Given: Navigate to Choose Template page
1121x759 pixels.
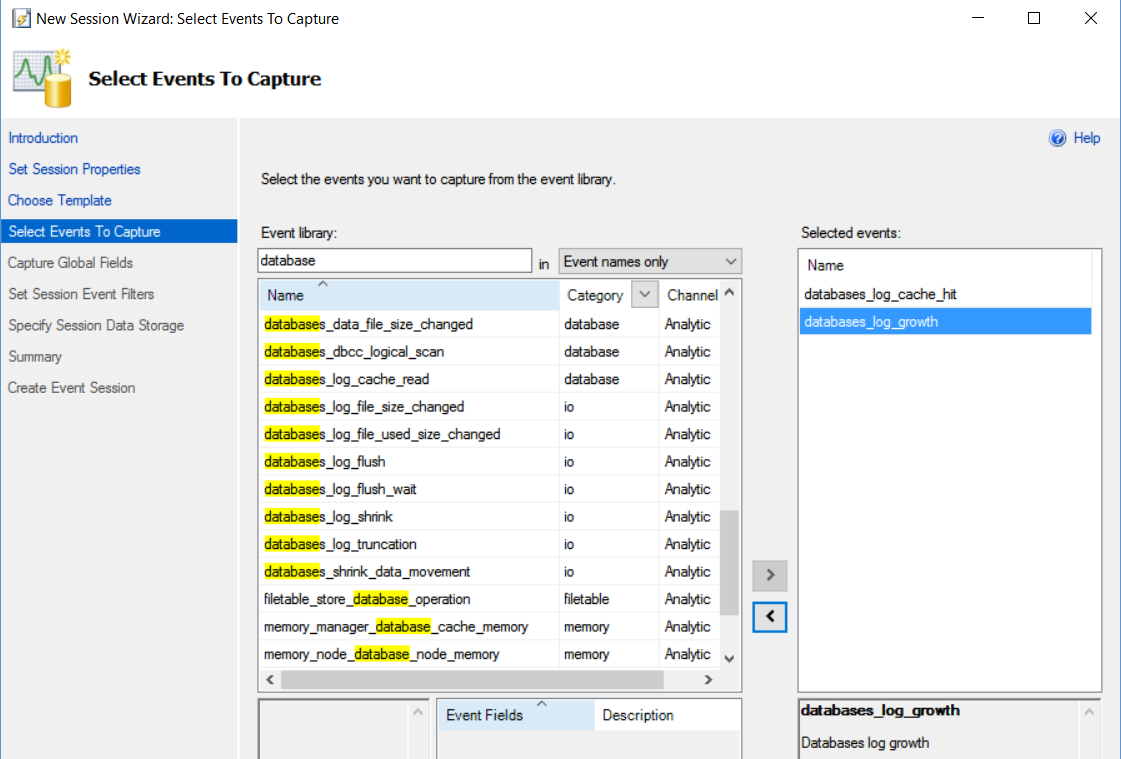Looking at the screenshot, I should point(60,200).
